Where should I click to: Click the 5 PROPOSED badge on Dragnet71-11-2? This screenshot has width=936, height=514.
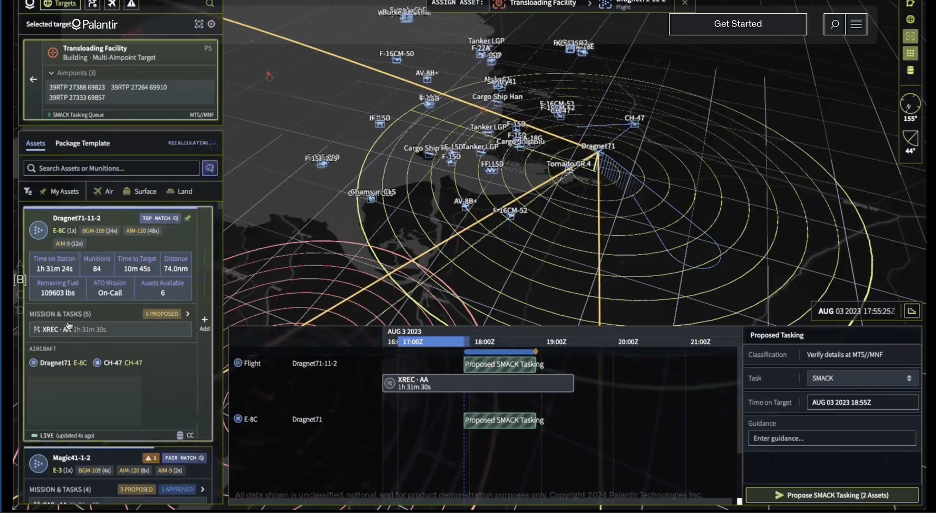coord(161,314)
